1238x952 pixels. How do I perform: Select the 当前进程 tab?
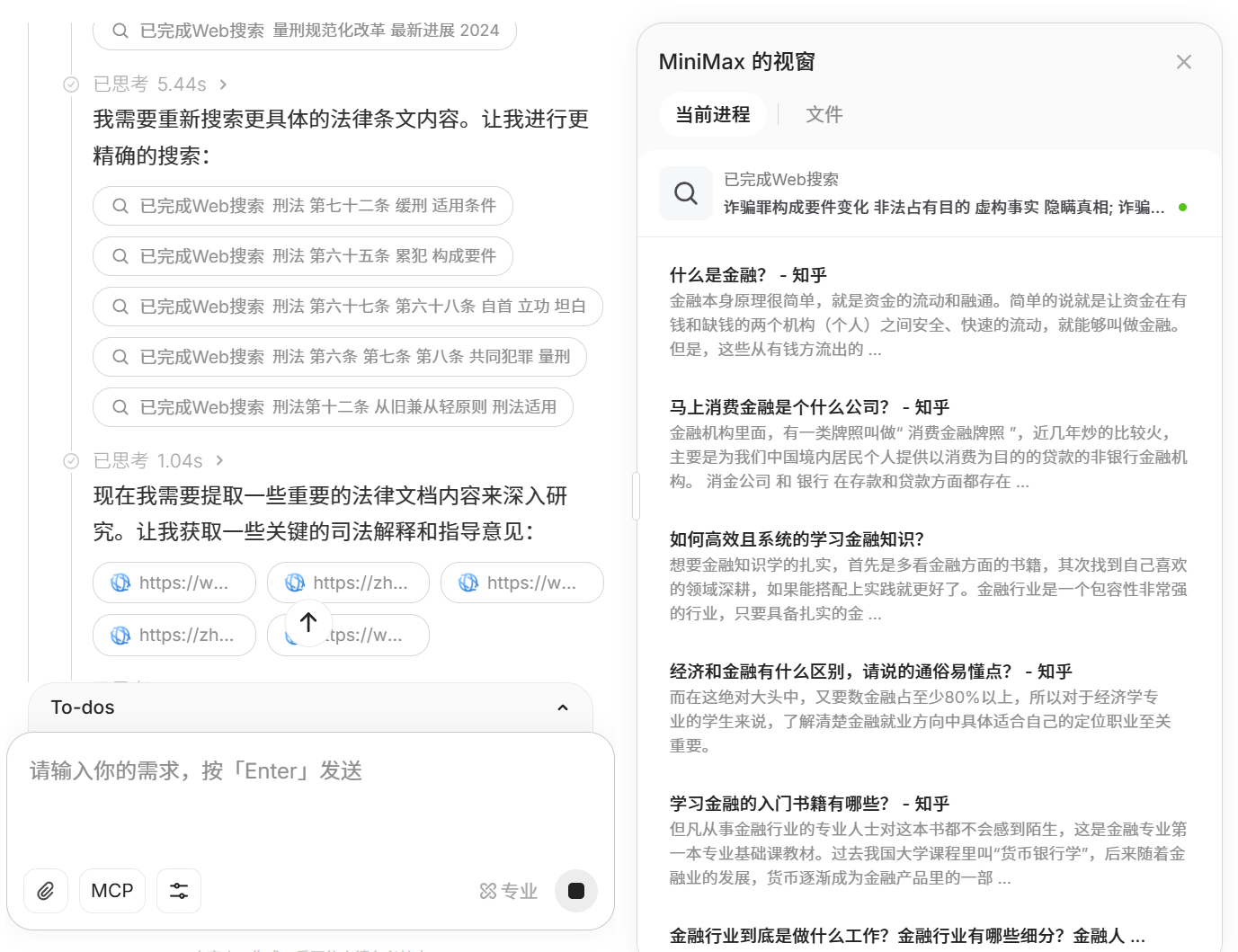click(x=712, y=115)
